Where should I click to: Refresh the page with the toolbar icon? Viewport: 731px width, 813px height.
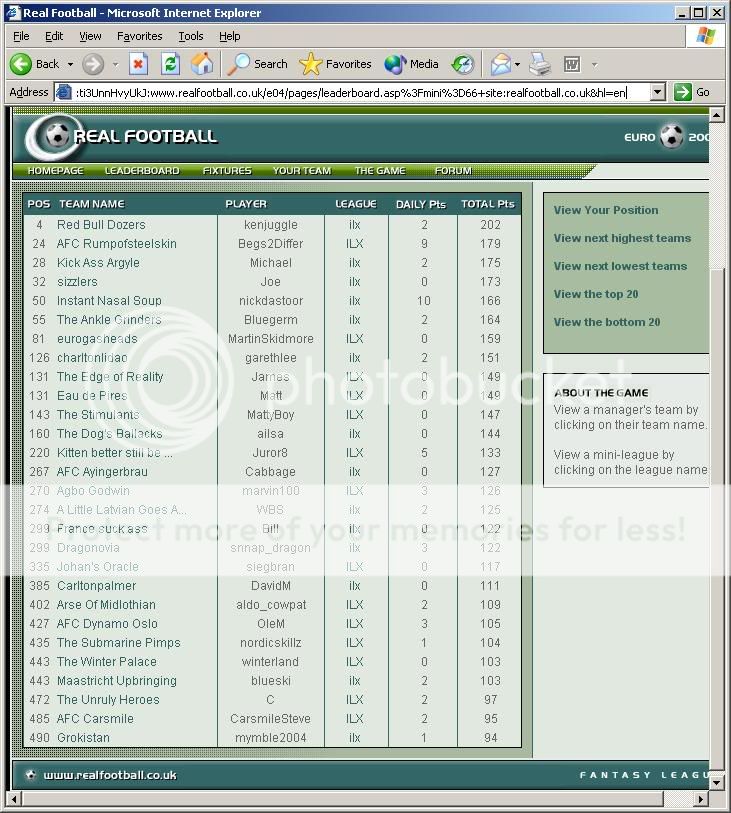pos(170,64)
